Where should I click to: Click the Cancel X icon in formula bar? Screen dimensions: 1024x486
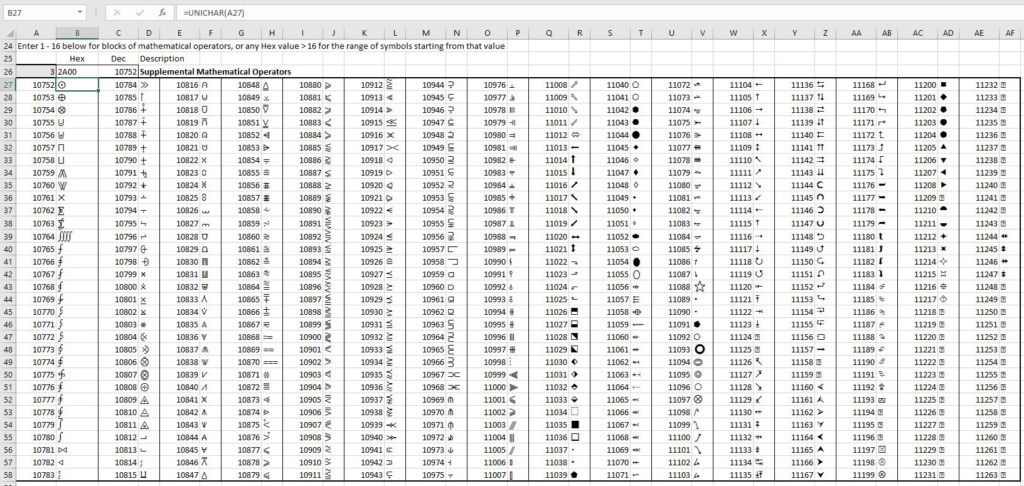click(x=116, y=12)
